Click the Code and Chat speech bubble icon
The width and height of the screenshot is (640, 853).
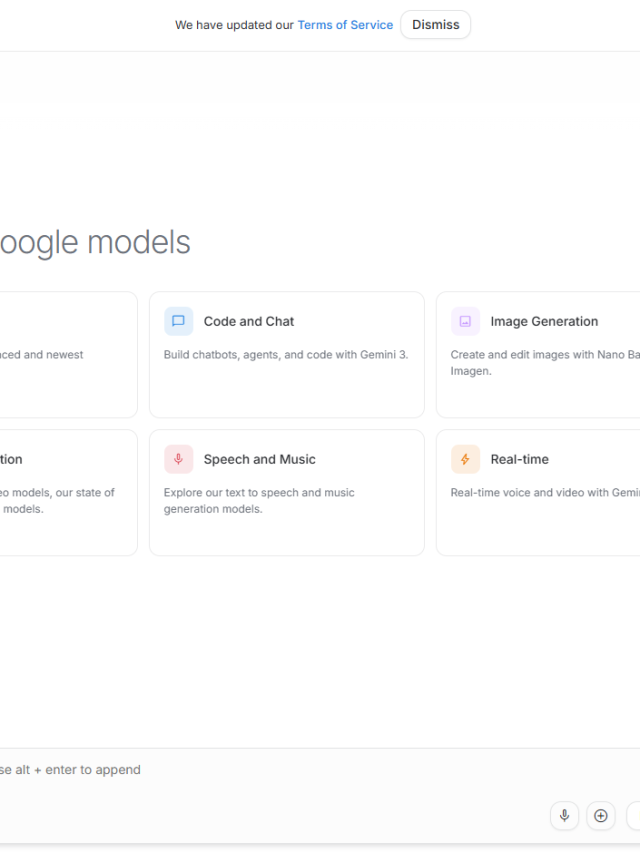click(179, 322)
